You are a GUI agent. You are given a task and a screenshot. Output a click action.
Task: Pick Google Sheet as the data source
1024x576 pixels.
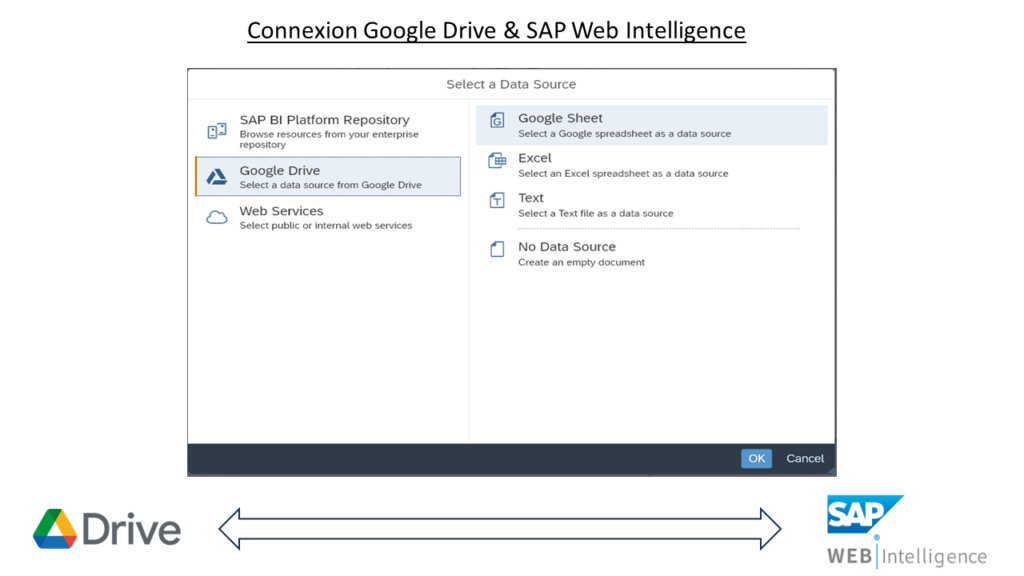652,125
